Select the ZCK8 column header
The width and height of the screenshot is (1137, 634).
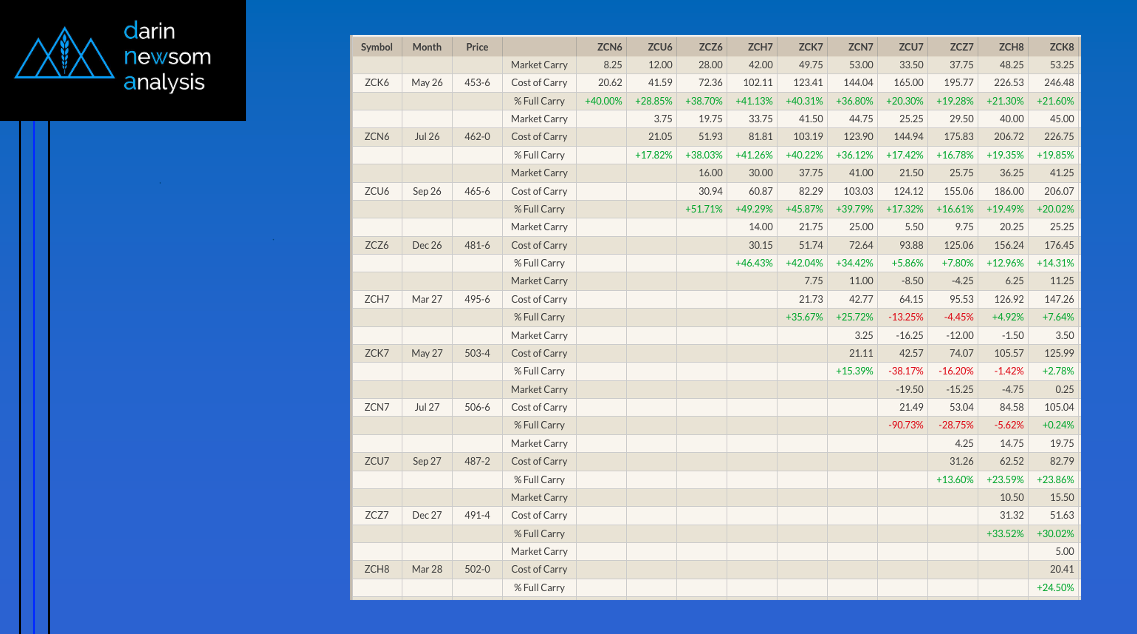pos(1061,47)
